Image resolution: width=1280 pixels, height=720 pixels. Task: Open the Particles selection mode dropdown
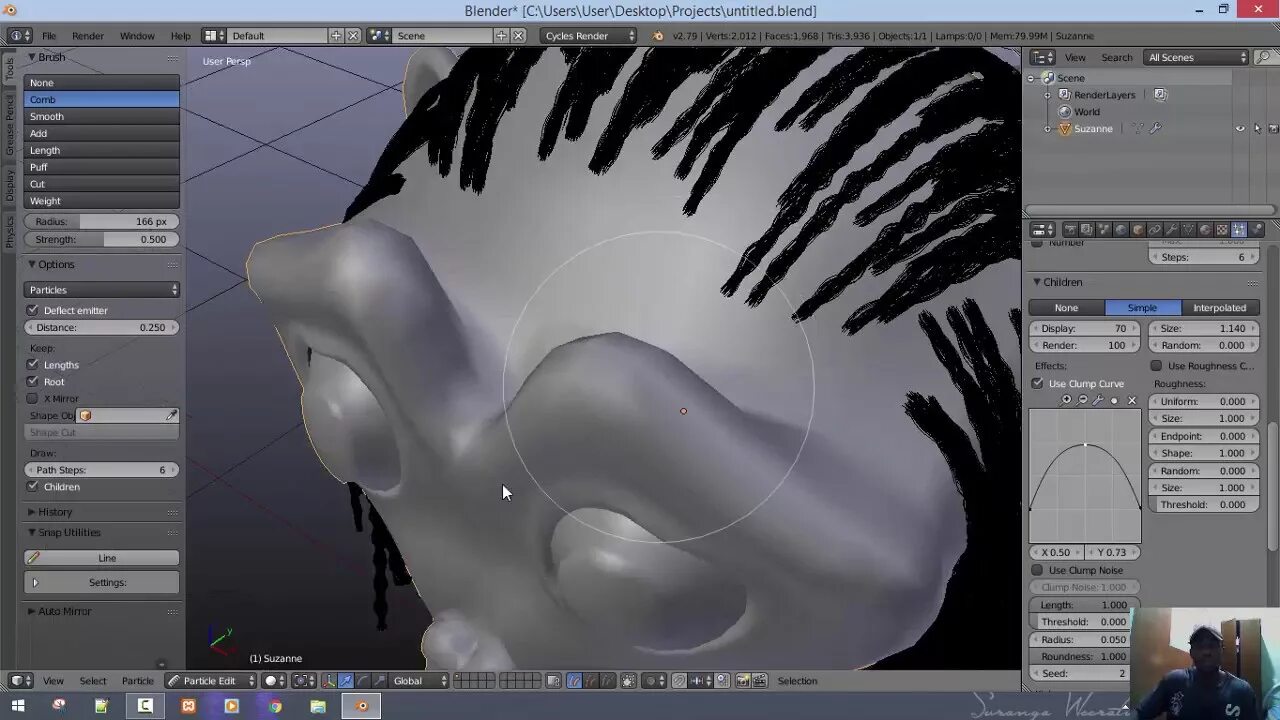tap(102, 290)
